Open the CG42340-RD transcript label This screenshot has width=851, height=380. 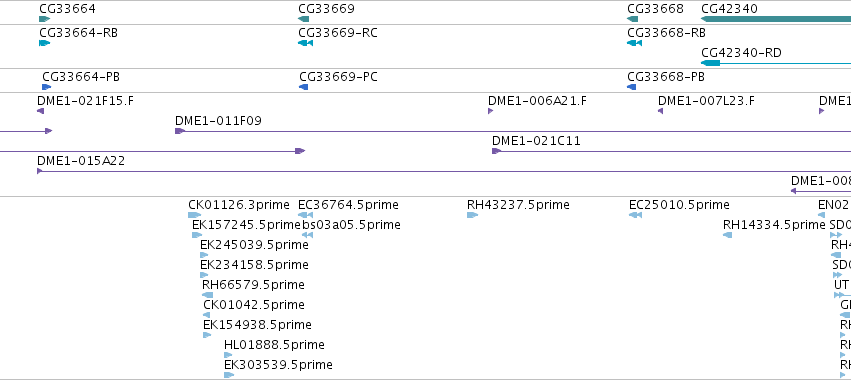741,53
